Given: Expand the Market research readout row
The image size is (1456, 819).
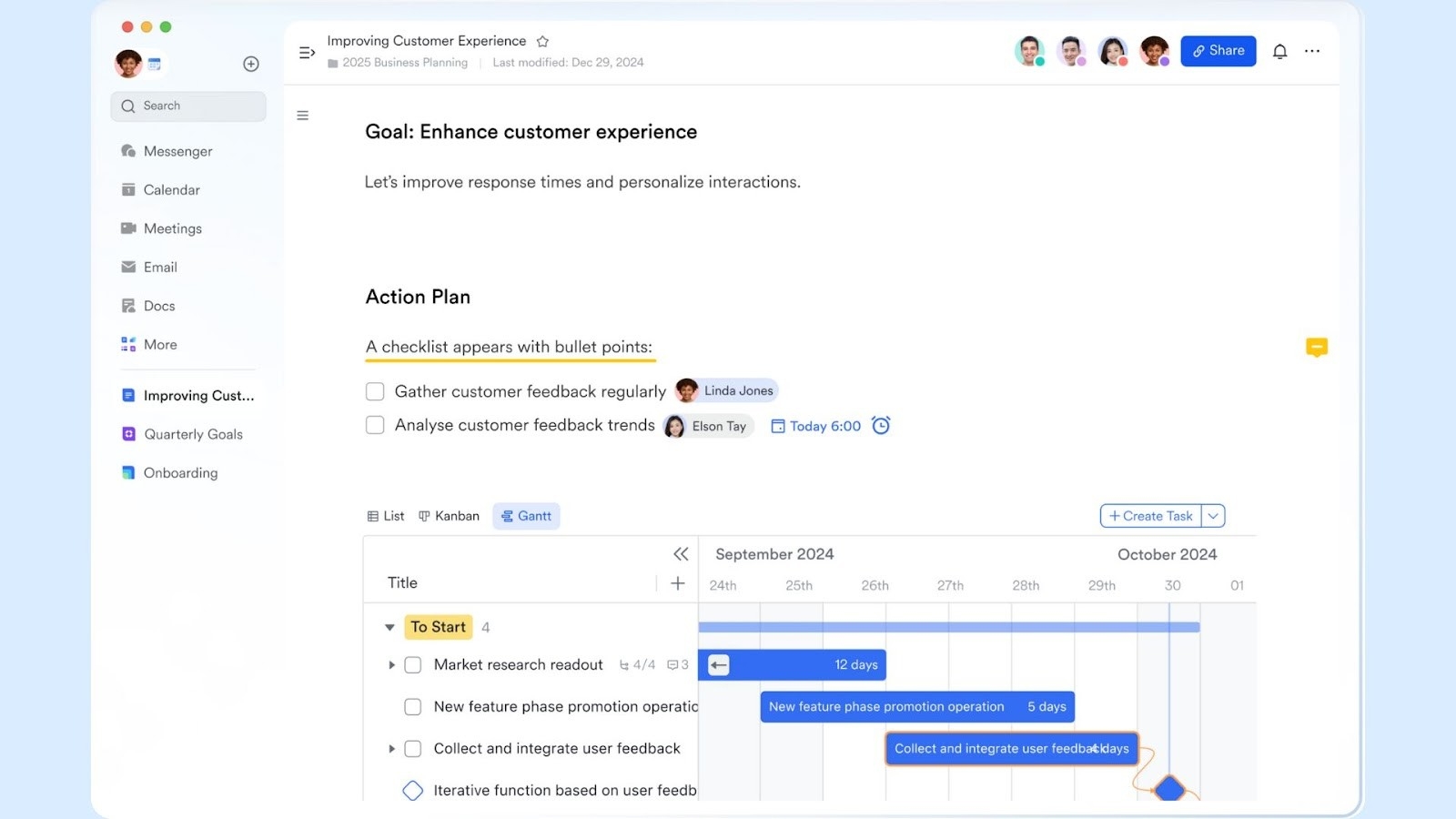Looking at the screenshot, I should point(391,665).
